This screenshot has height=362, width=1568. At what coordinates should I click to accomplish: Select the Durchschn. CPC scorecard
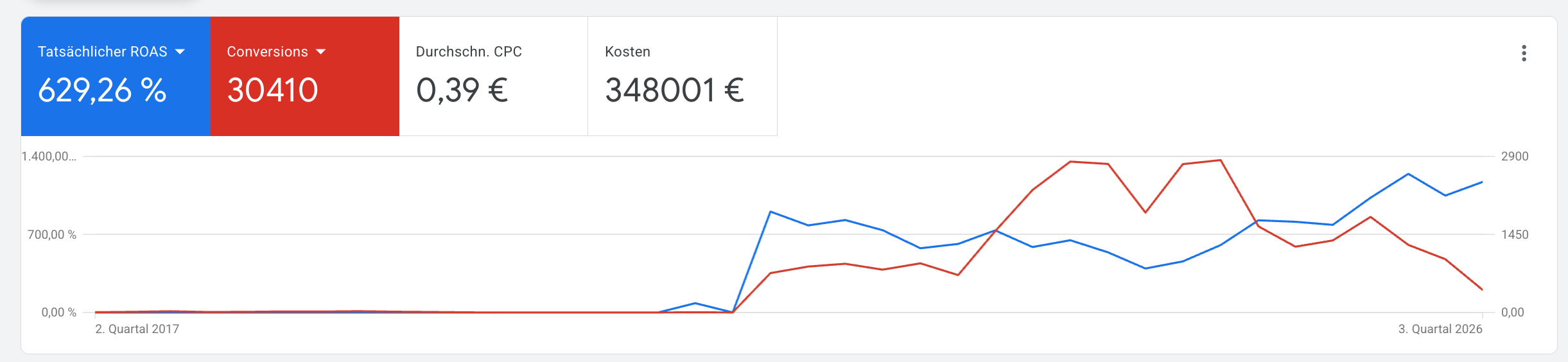[x=494, y=76]
